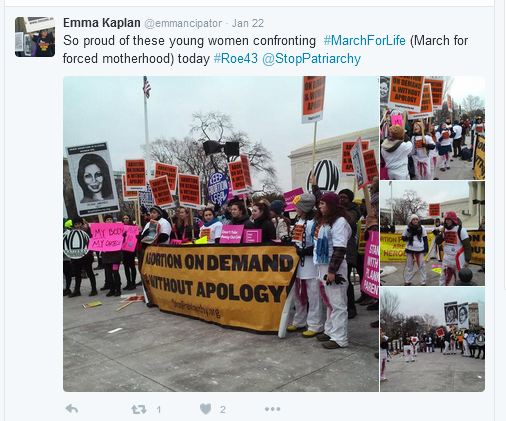Click the tweet text body
The image size is (506, 421).
[x=265, y=50]
